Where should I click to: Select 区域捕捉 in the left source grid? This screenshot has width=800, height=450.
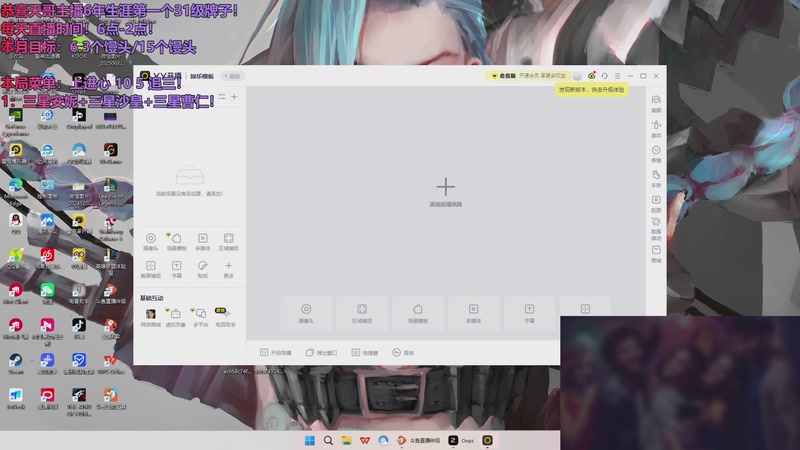(x=229, y=241)
